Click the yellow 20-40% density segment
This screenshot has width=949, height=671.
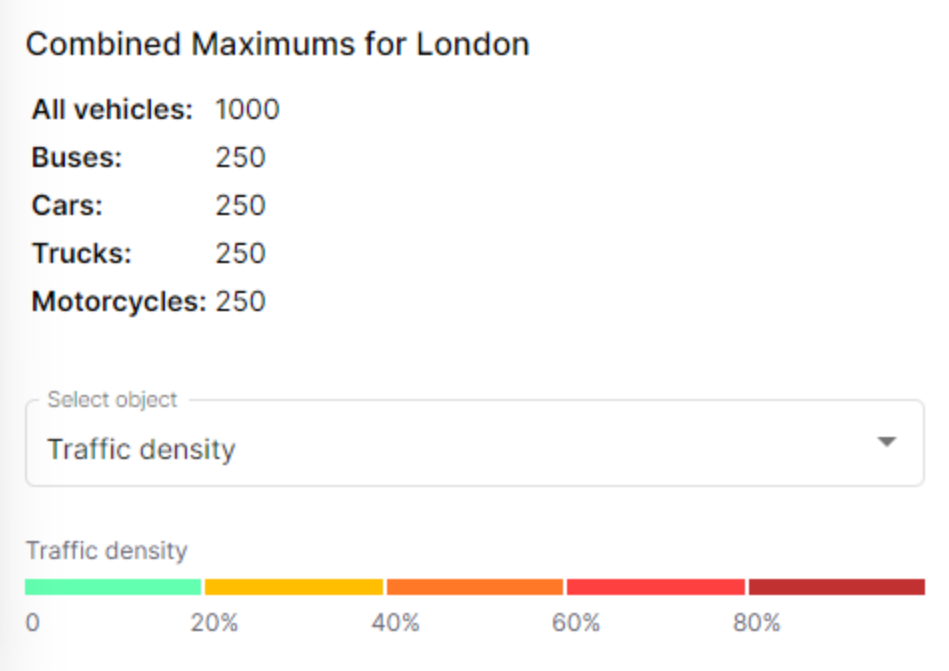point(294,587)
